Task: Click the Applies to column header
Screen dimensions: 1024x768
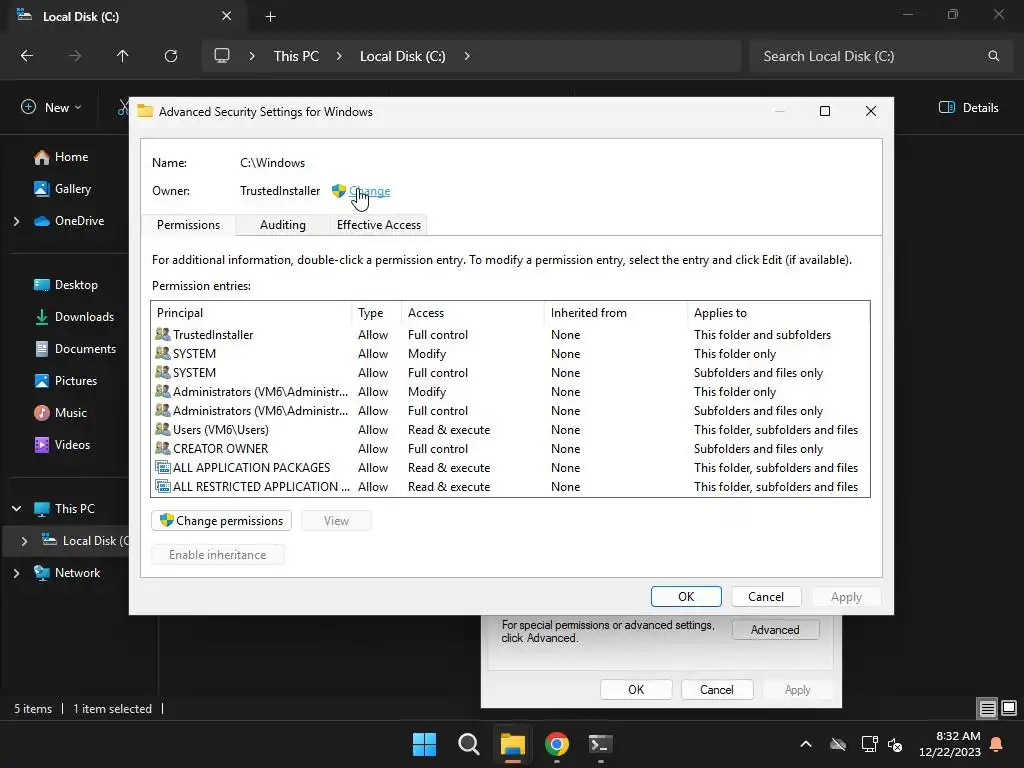Action: tap(778, 313)
